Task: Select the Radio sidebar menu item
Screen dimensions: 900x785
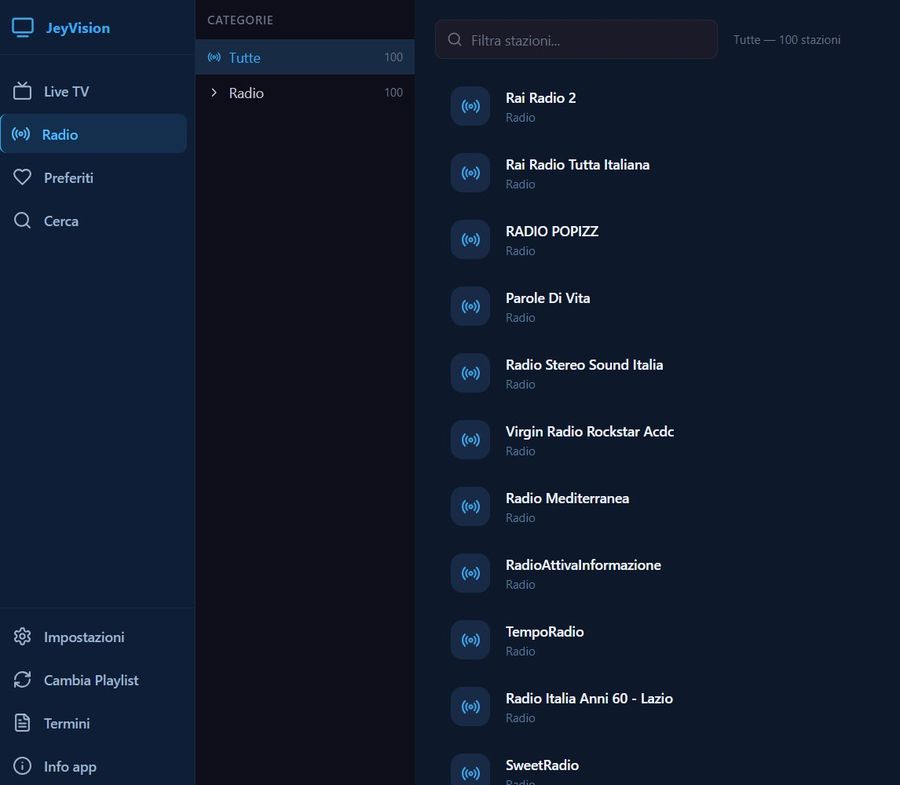Action: [x=94, y=134]
